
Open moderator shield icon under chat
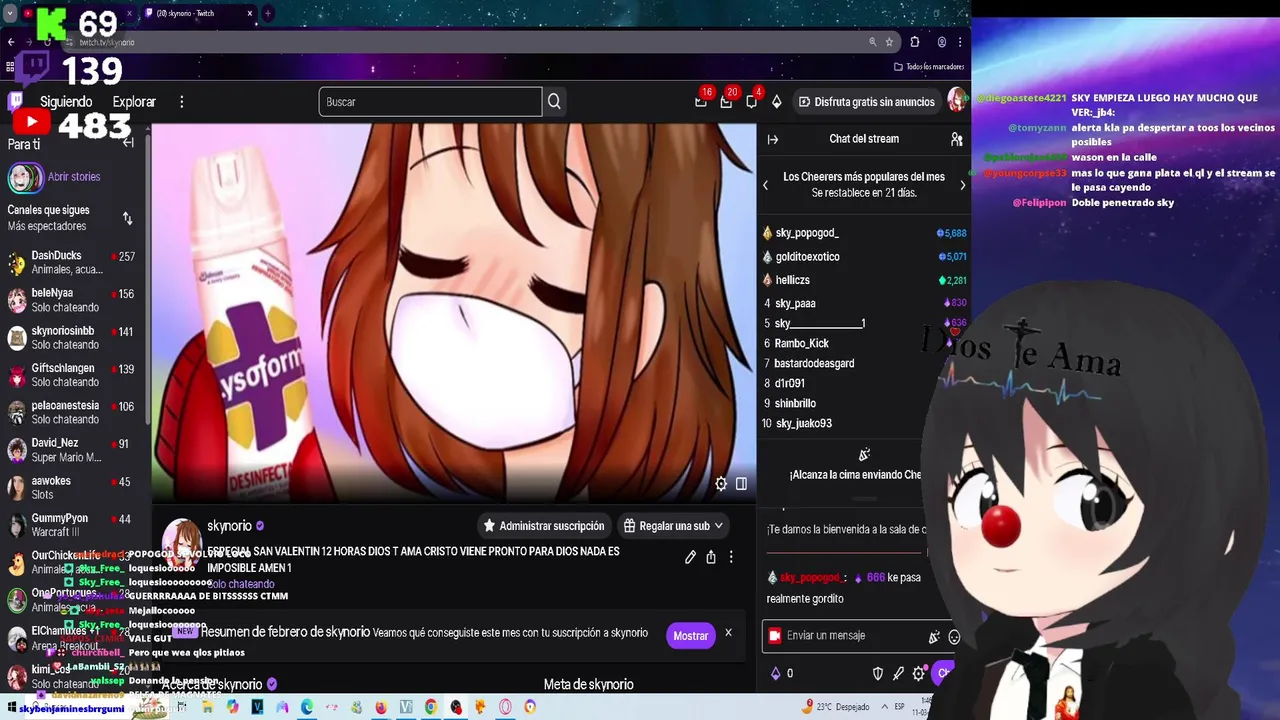(878, 674)
